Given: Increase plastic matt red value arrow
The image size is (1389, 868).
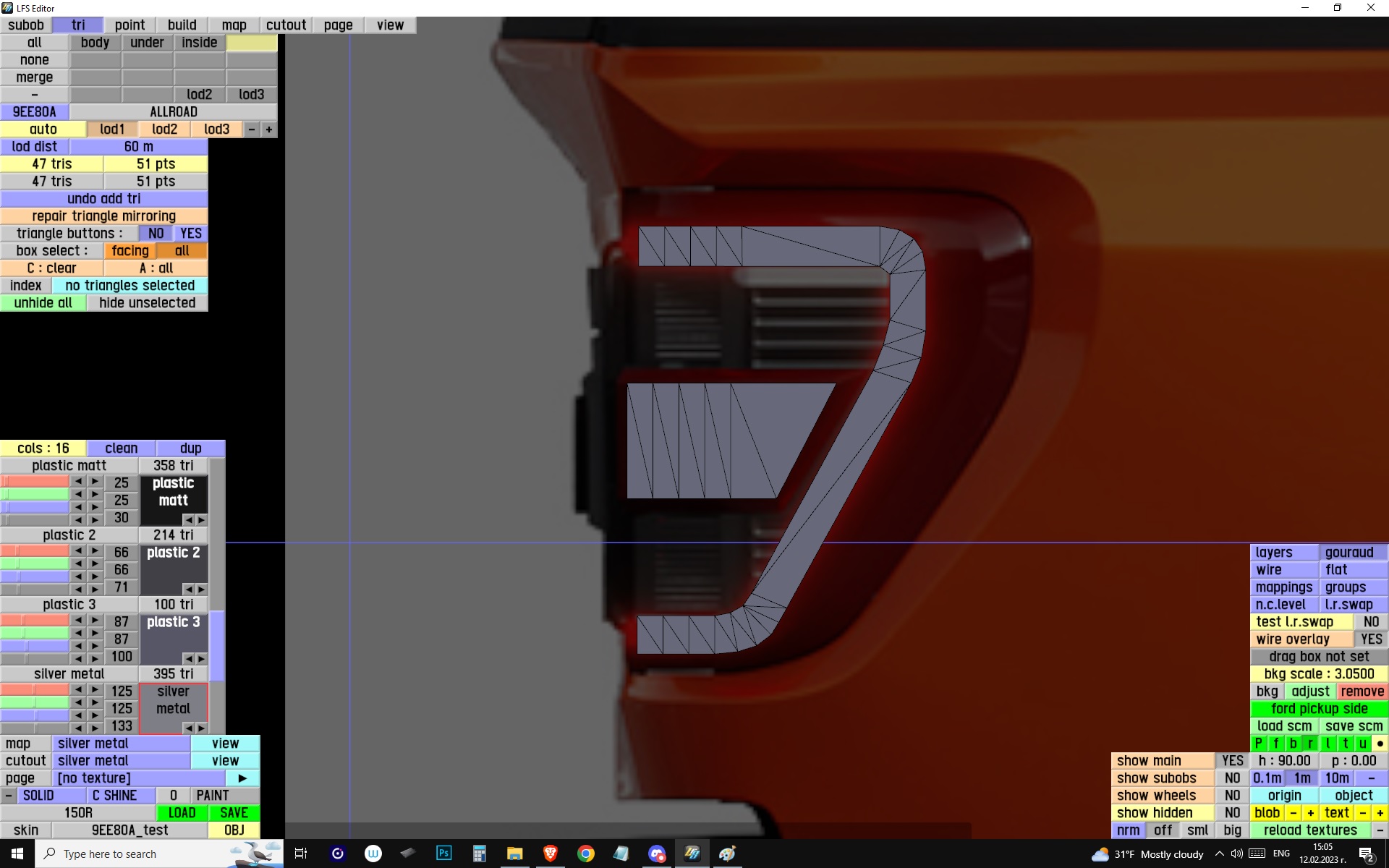Looking at the screenshot, I should pos(95,482).
